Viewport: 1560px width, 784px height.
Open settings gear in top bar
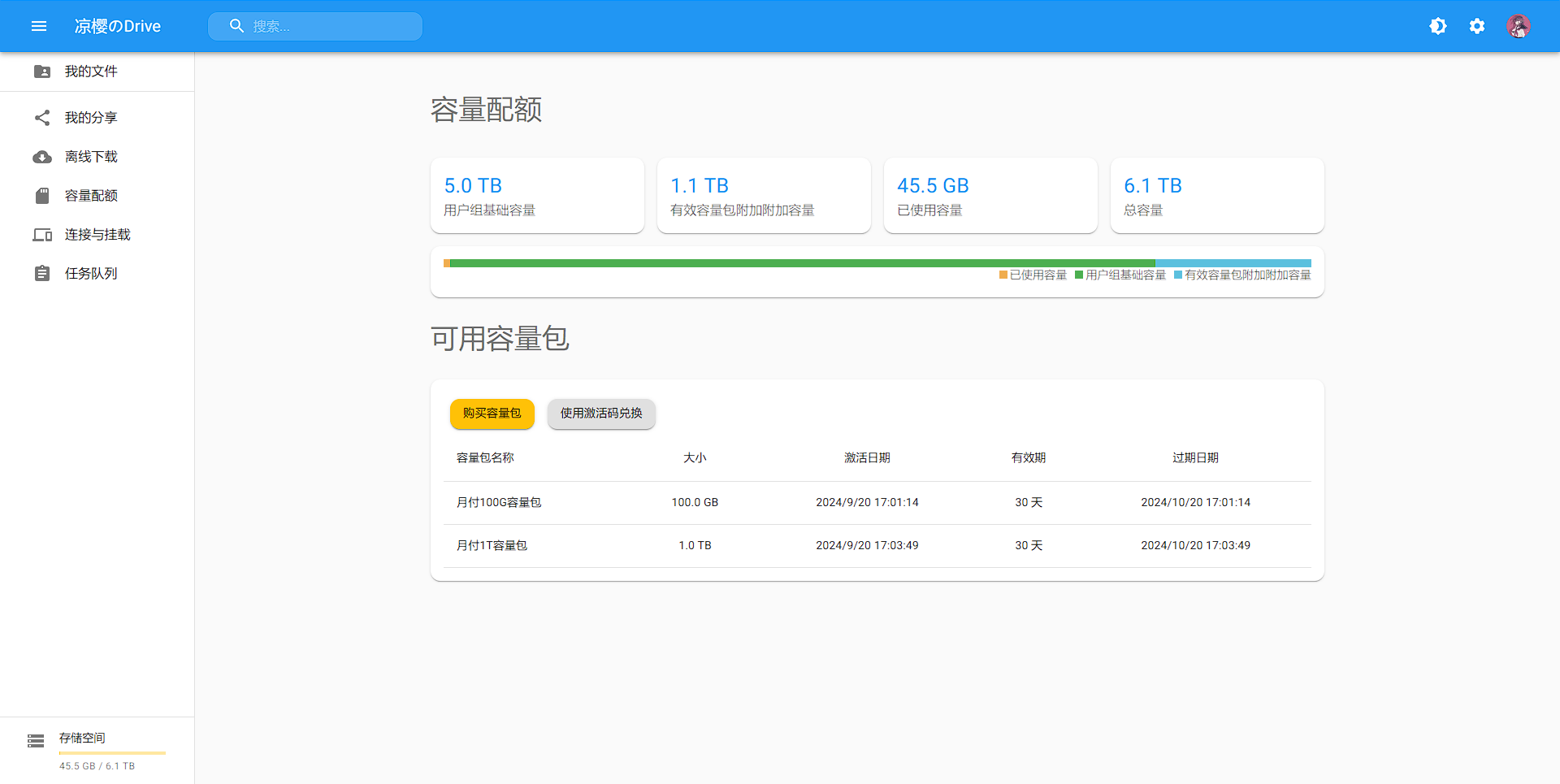(1477, 26)
